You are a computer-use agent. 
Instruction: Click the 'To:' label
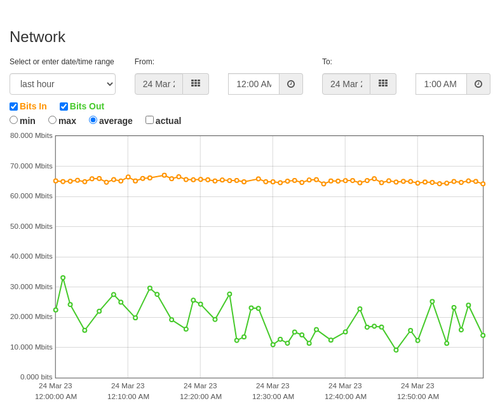pyautogui.click(x=327, y=62)
